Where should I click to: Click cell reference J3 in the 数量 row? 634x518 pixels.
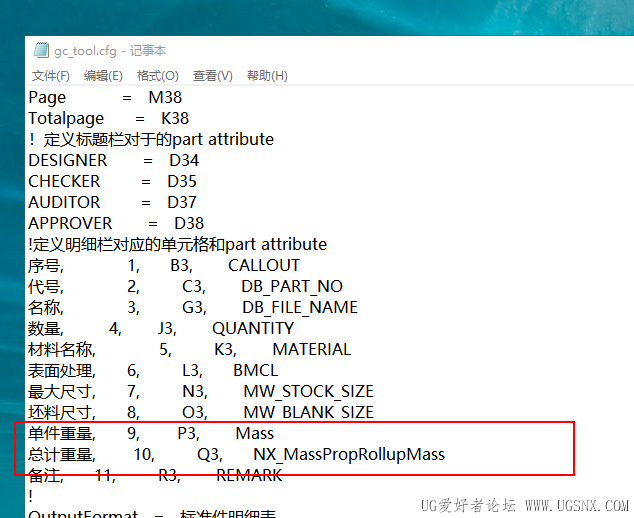tap(166, 329)
